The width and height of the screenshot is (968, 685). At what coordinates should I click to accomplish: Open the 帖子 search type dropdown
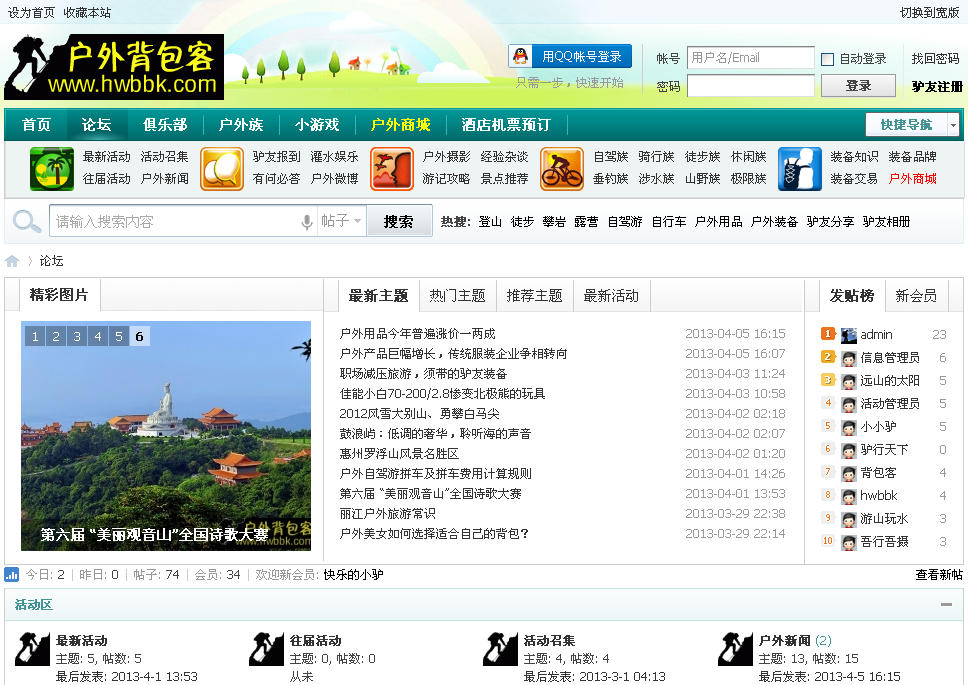(x=341, y=221)
